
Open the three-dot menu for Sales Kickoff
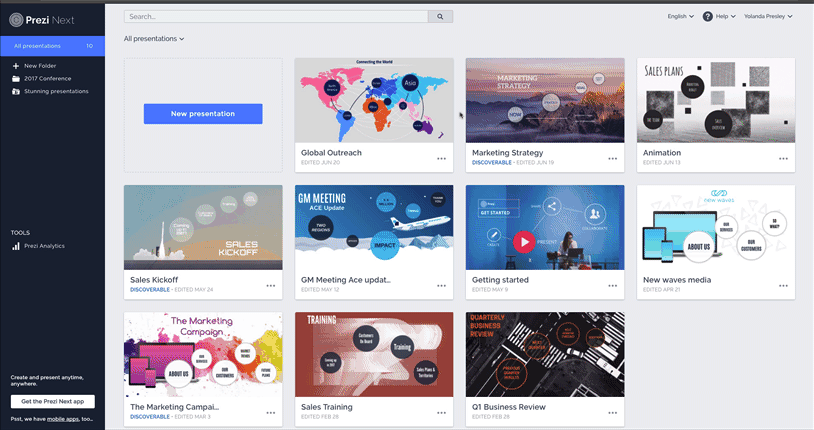270,285
